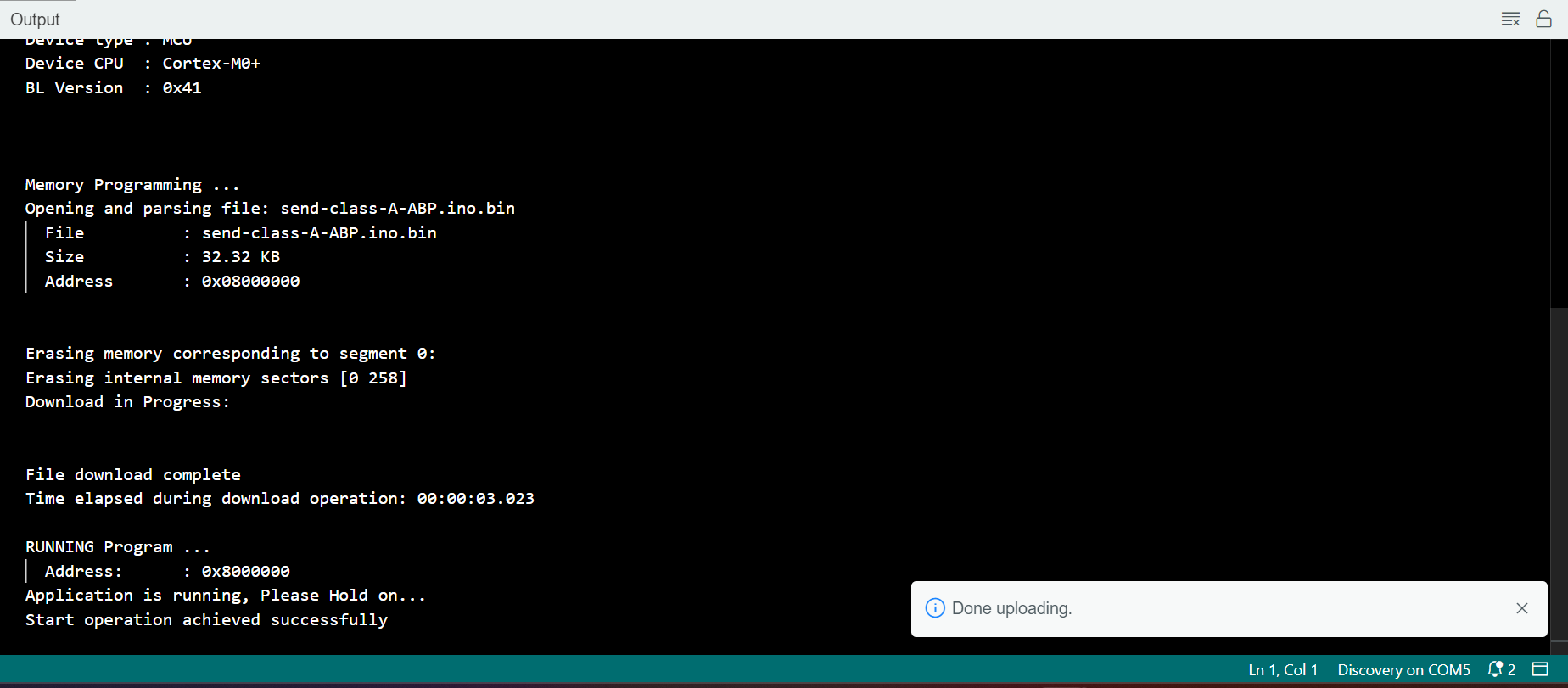
Task: Click the 'Start operation achieved successfully' line
Action: [206, 619]
